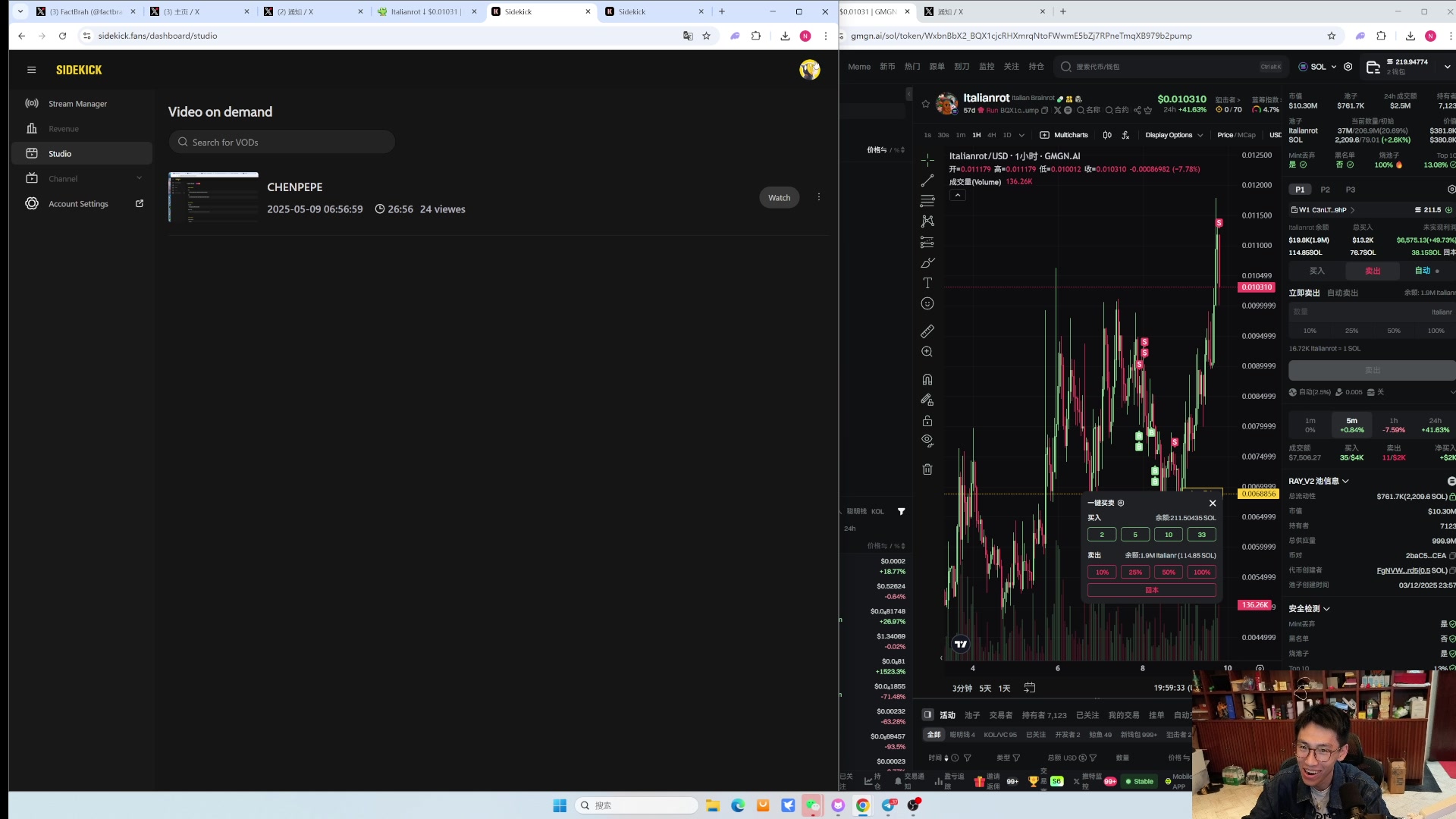Open the KOL filter funnel icon
This screenshot has width=1456, height=819.
[901, 511]
